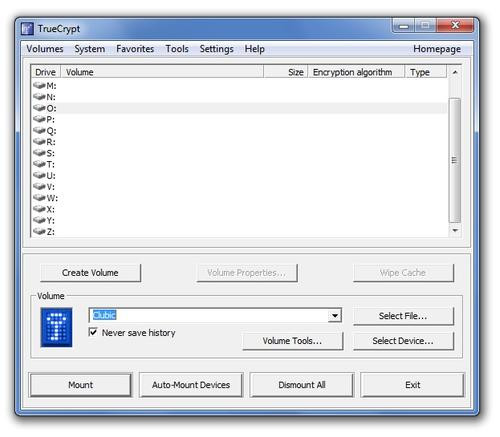The height and width of the screenshot is (437, 500).
Task: Open the Volumes menu
Action: click(45, 49)
